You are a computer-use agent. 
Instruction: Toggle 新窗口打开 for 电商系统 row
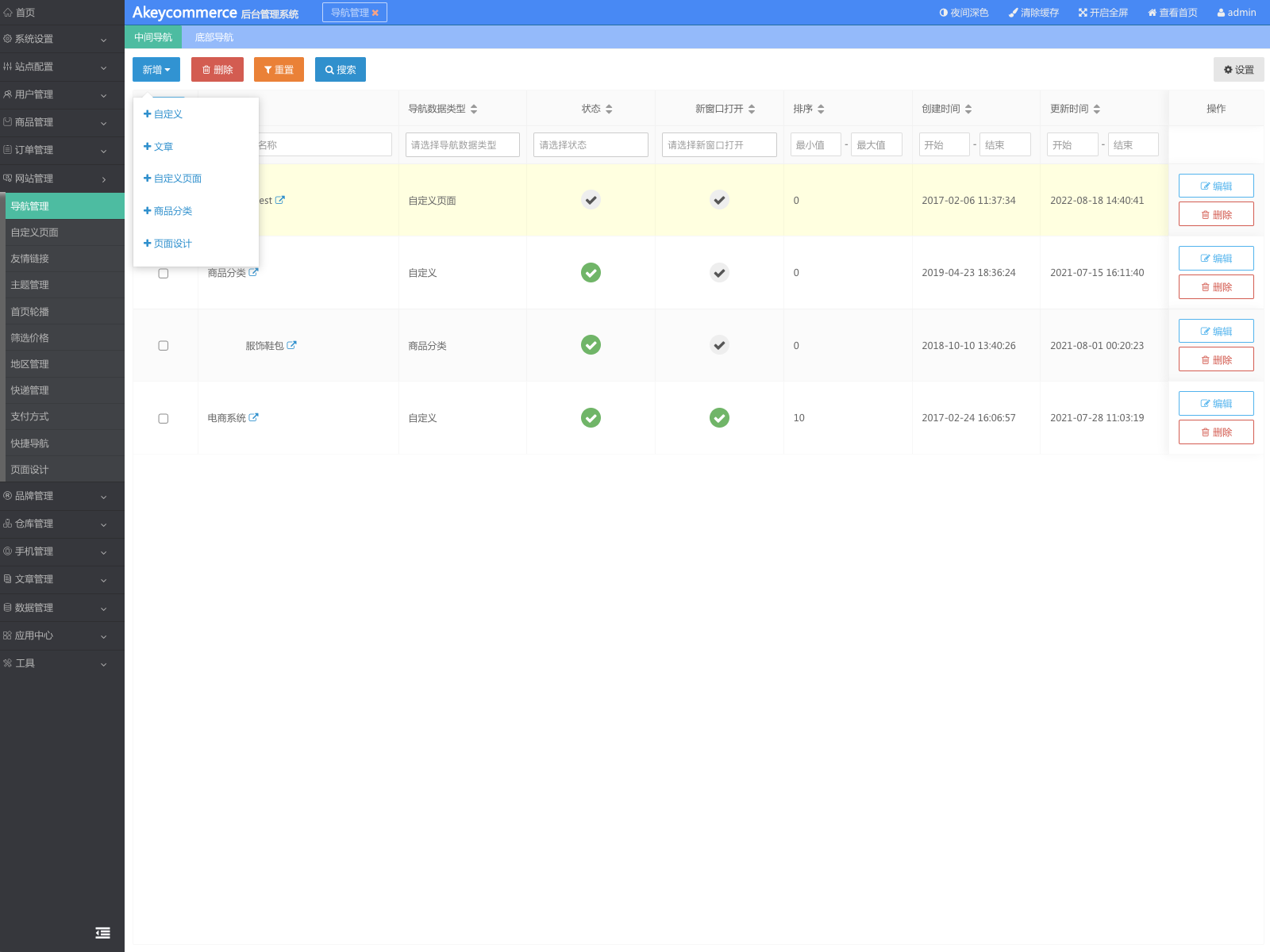click(719, 417)
